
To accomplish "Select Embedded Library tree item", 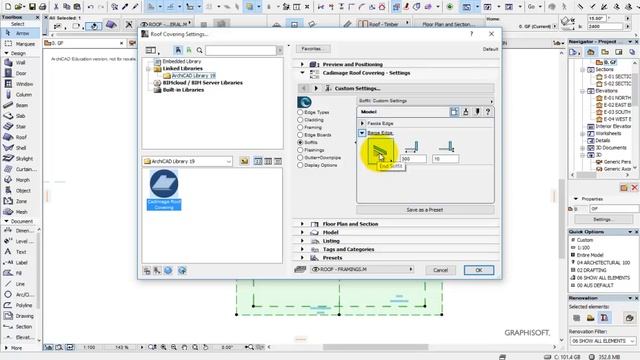I will point(182,61).
